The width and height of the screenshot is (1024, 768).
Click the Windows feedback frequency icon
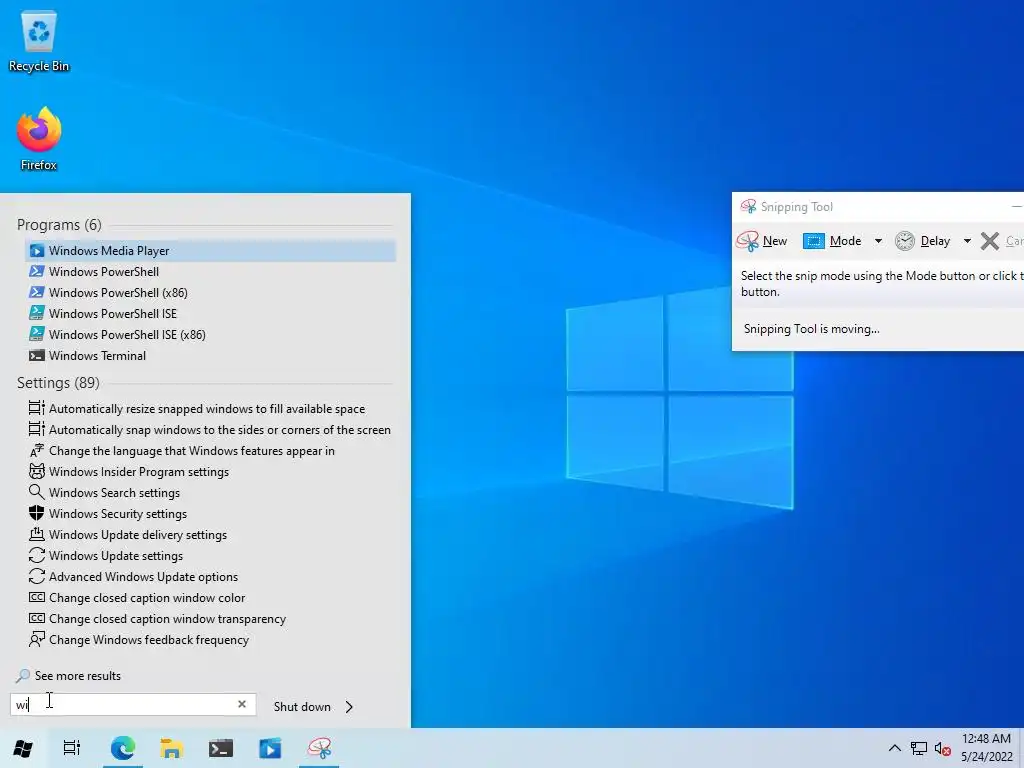37,639
